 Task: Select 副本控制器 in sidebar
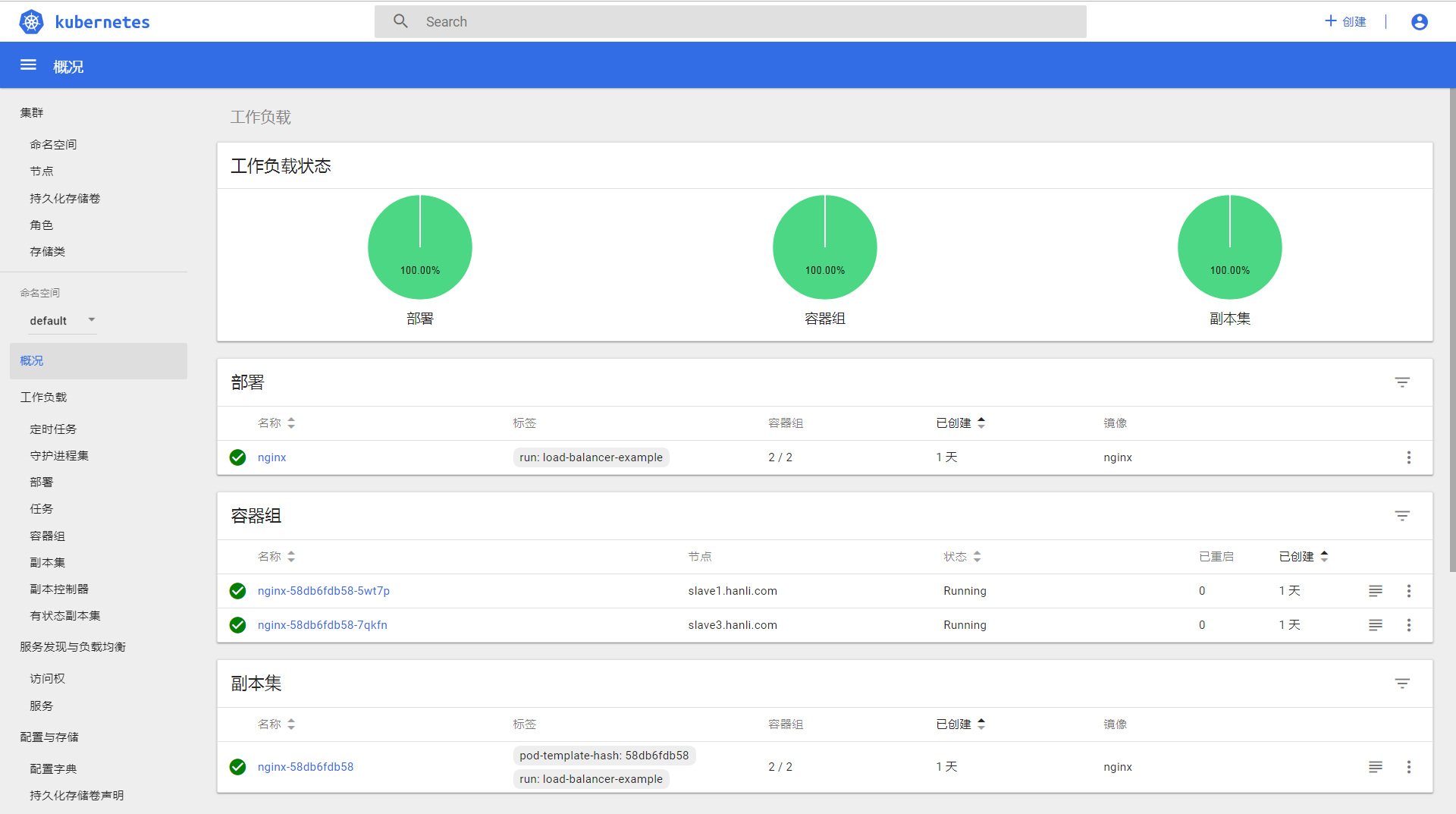[x=59, y=589]
